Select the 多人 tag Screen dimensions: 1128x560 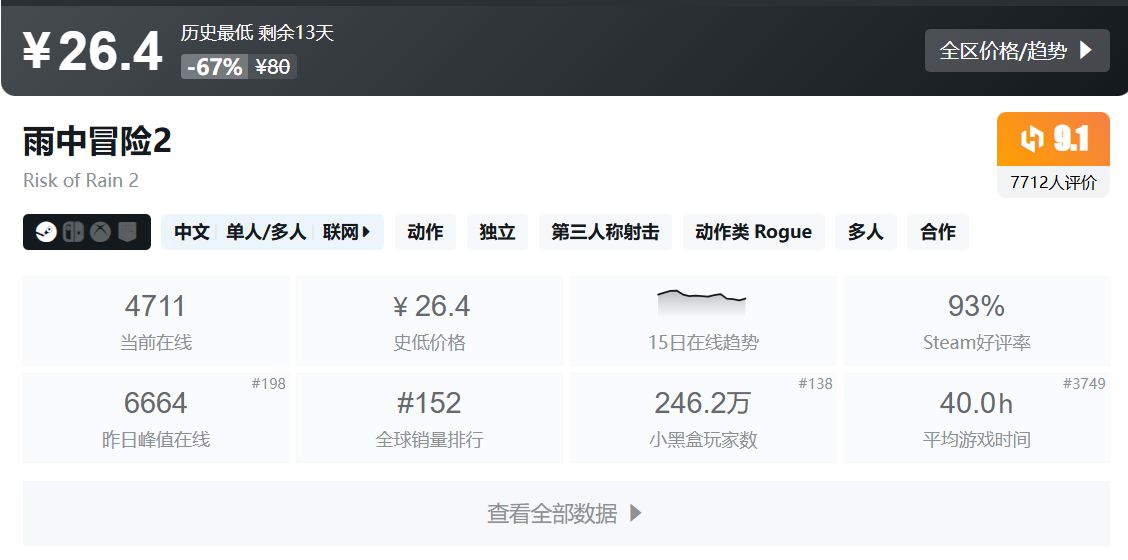pos(865,232)
